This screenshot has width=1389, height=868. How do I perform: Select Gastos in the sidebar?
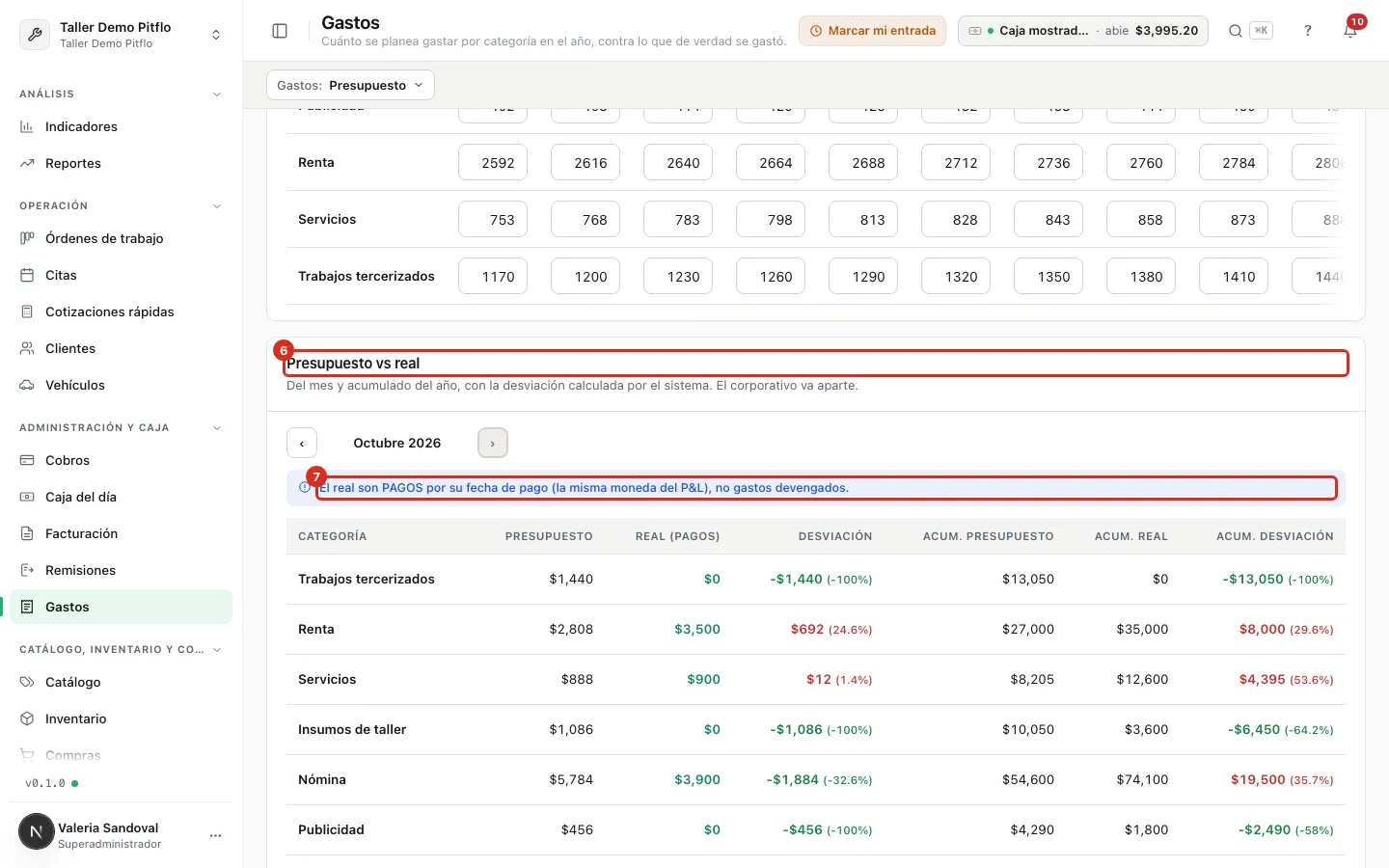pos(122,607)
